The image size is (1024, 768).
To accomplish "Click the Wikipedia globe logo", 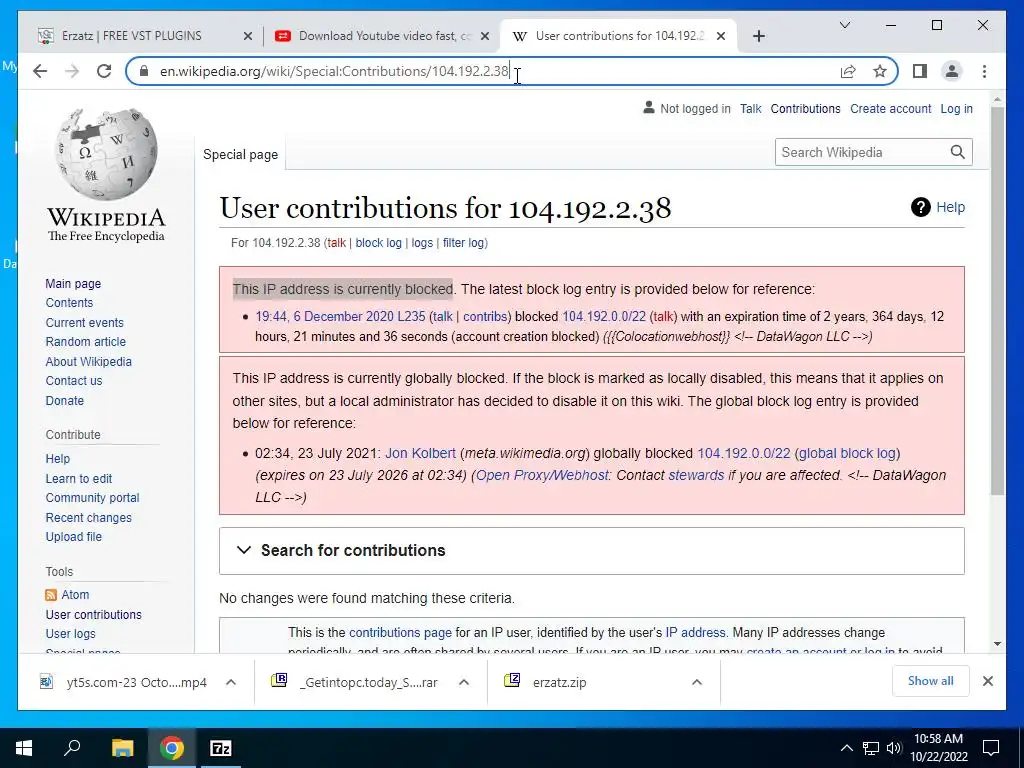I will pyautogui.click(x=106, y=154).
